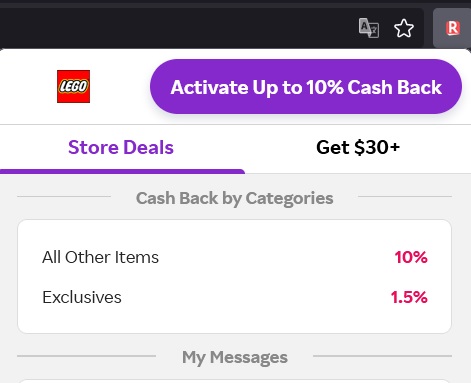The height and width of the screenshot is (383, 471).
Task: Click the 1.5% cash back rate
Action: [409, 297]
